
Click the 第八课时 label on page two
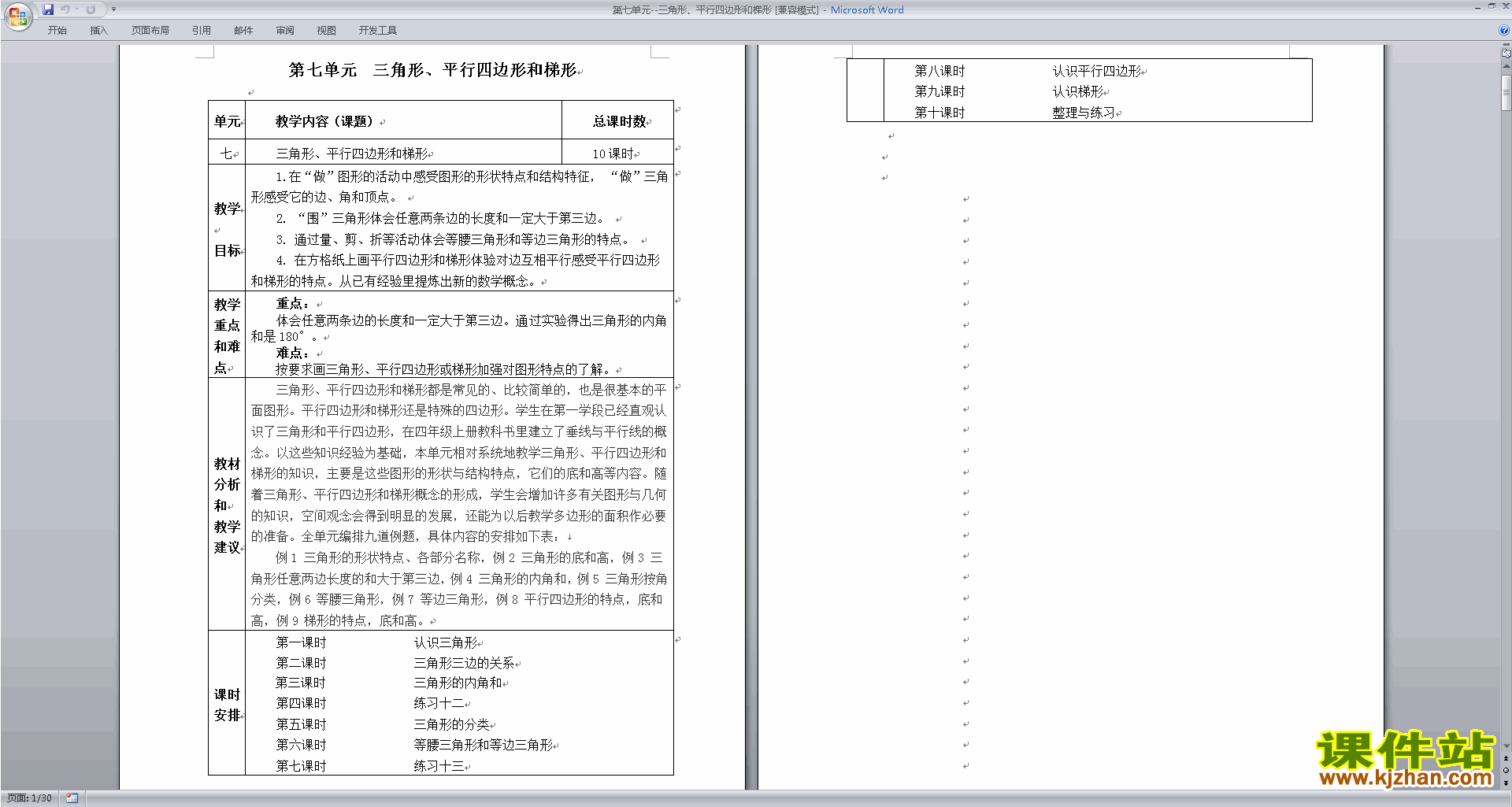click(939, 71)
